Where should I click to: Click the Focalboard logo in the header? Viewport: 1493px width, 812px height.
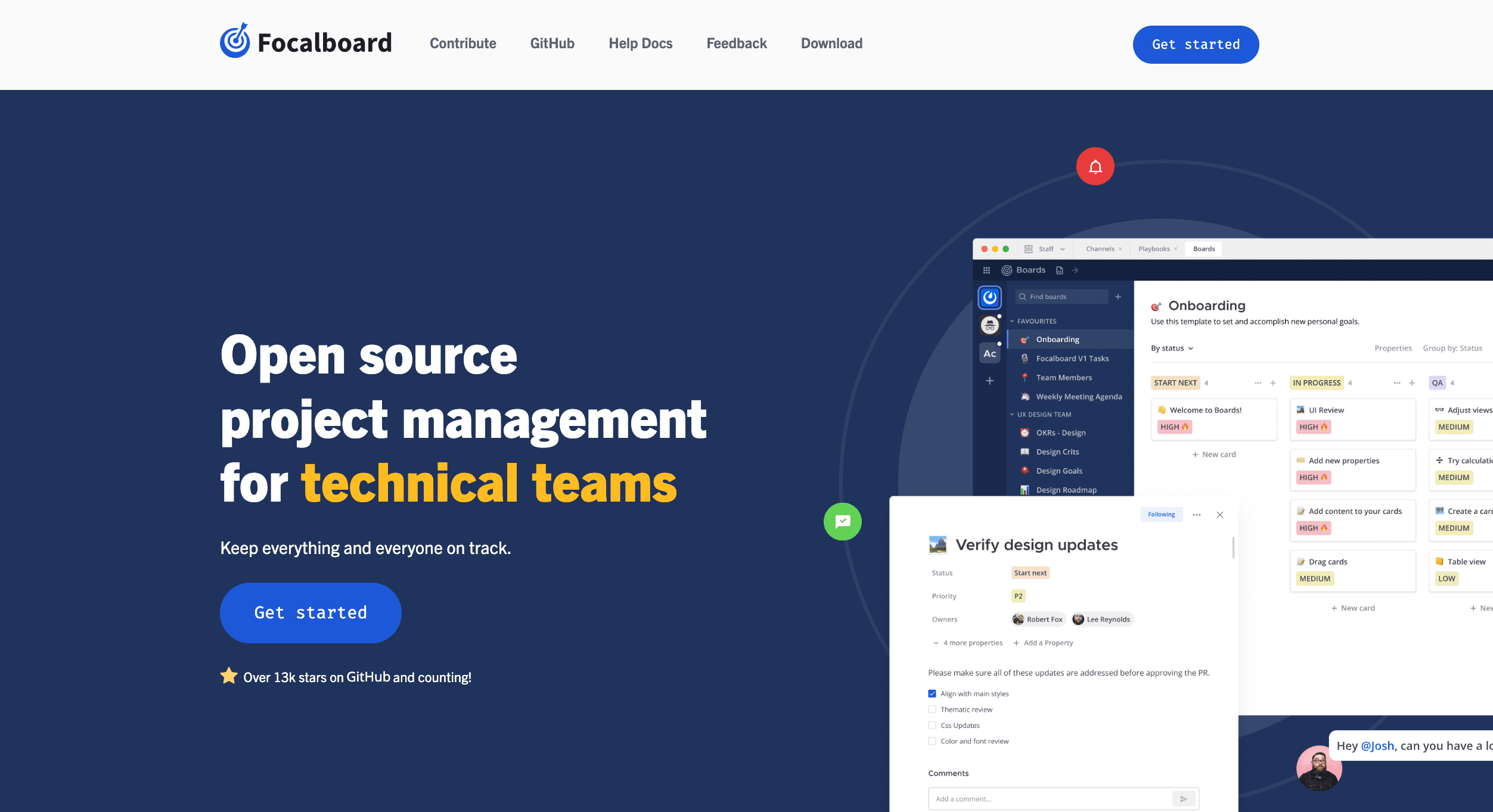306,42
